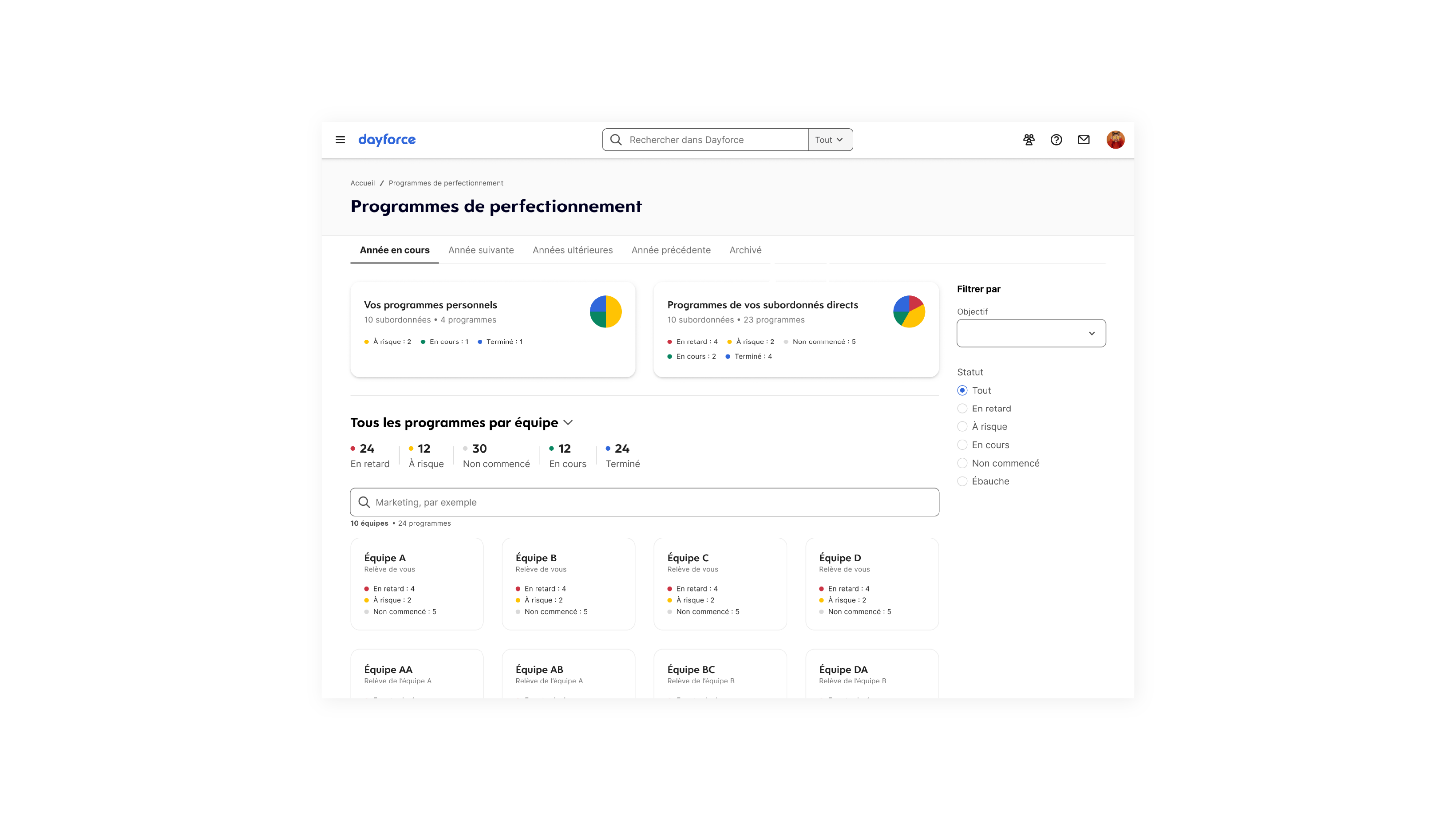Open the hamburger navigation menu

click(340, 139)
